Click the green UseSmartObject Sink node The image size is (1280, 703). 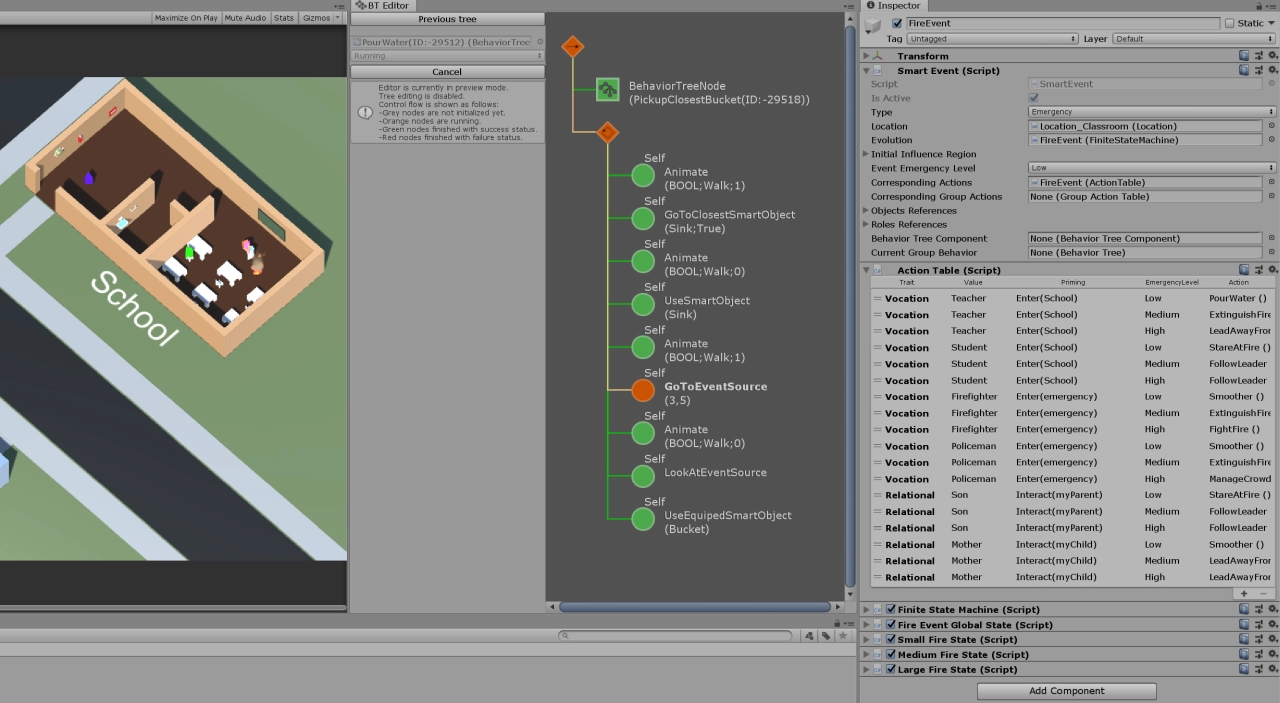tap(643, 304)
